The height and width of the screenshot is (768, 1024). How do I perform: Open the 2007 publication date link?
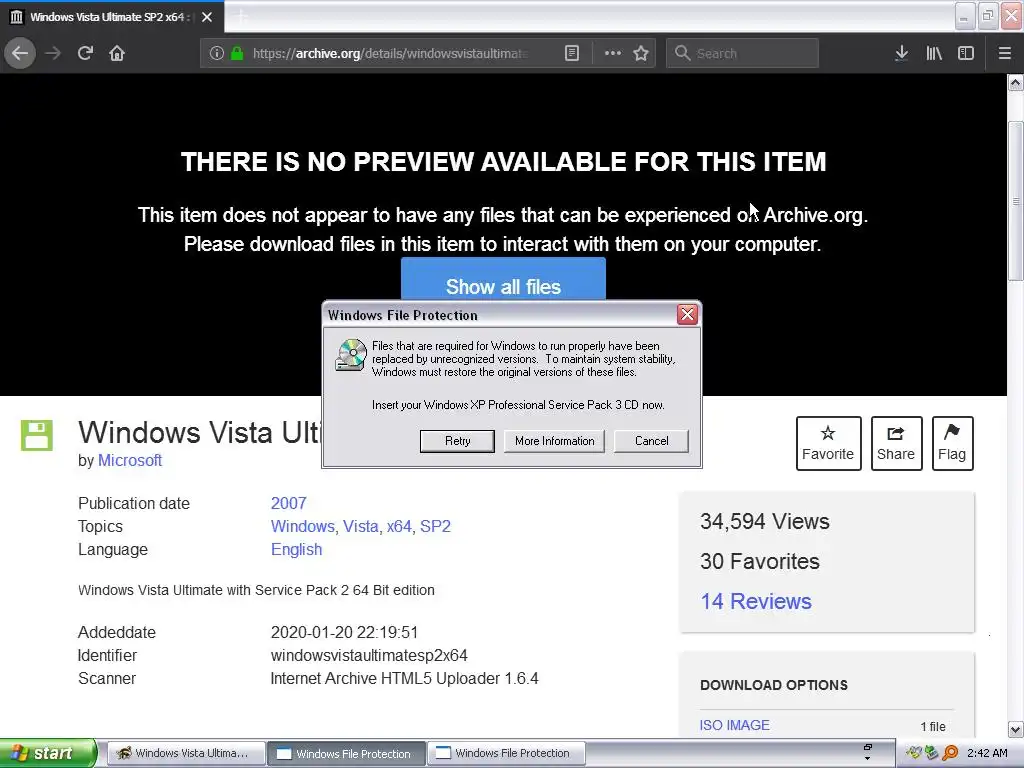(289, 504)
